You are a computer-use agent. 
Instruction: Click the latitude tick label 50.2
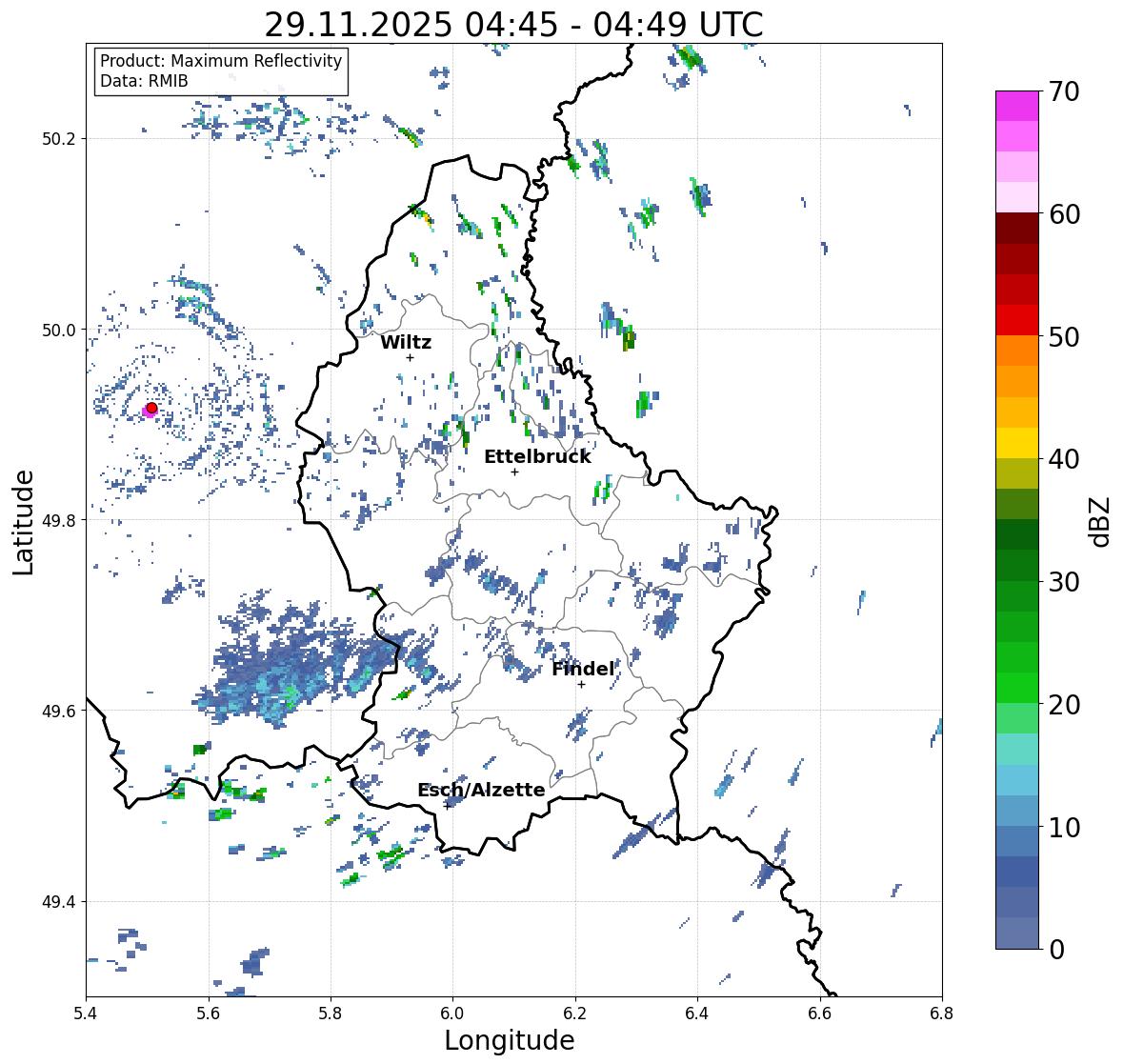point(59,139)
